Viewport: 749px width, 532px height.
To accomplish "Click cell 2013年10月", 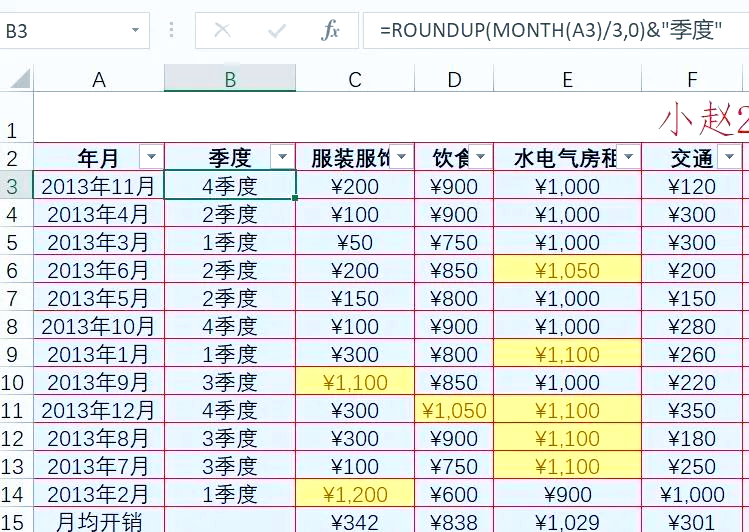I will [x=99, y=325].
